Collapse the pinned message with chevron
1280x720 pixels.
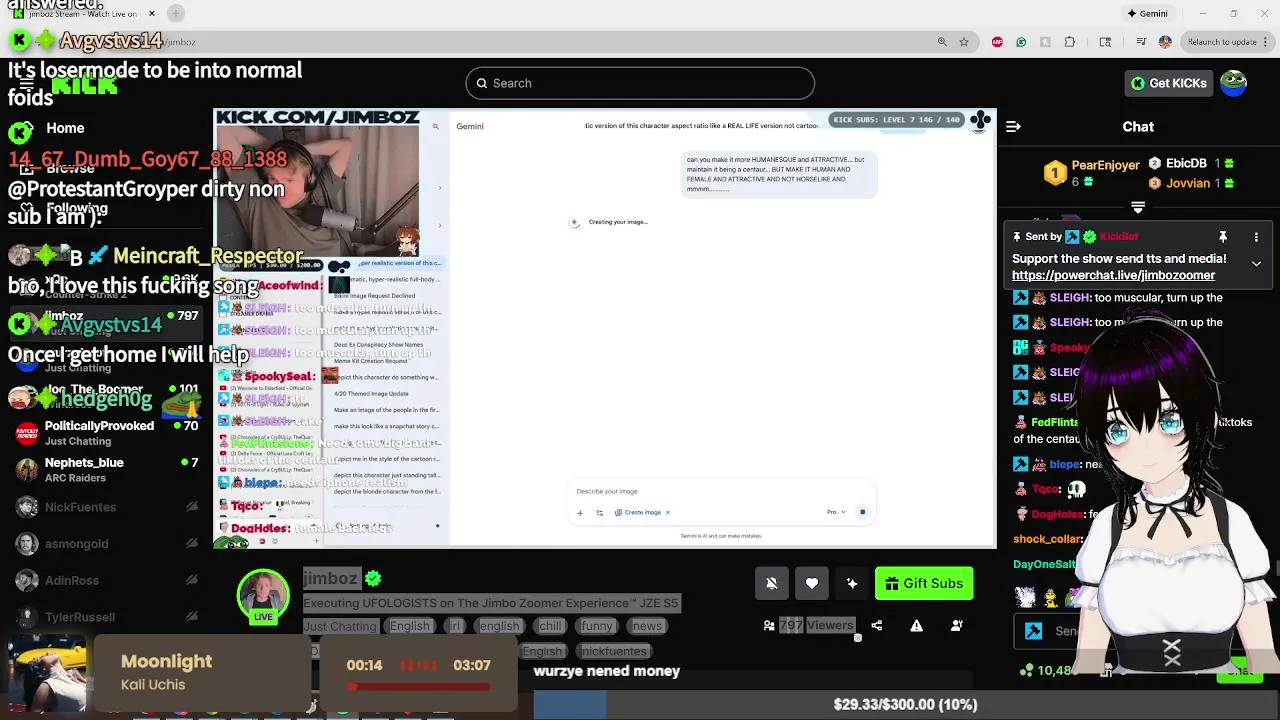pyautogui.click(x=1256, y=263)
